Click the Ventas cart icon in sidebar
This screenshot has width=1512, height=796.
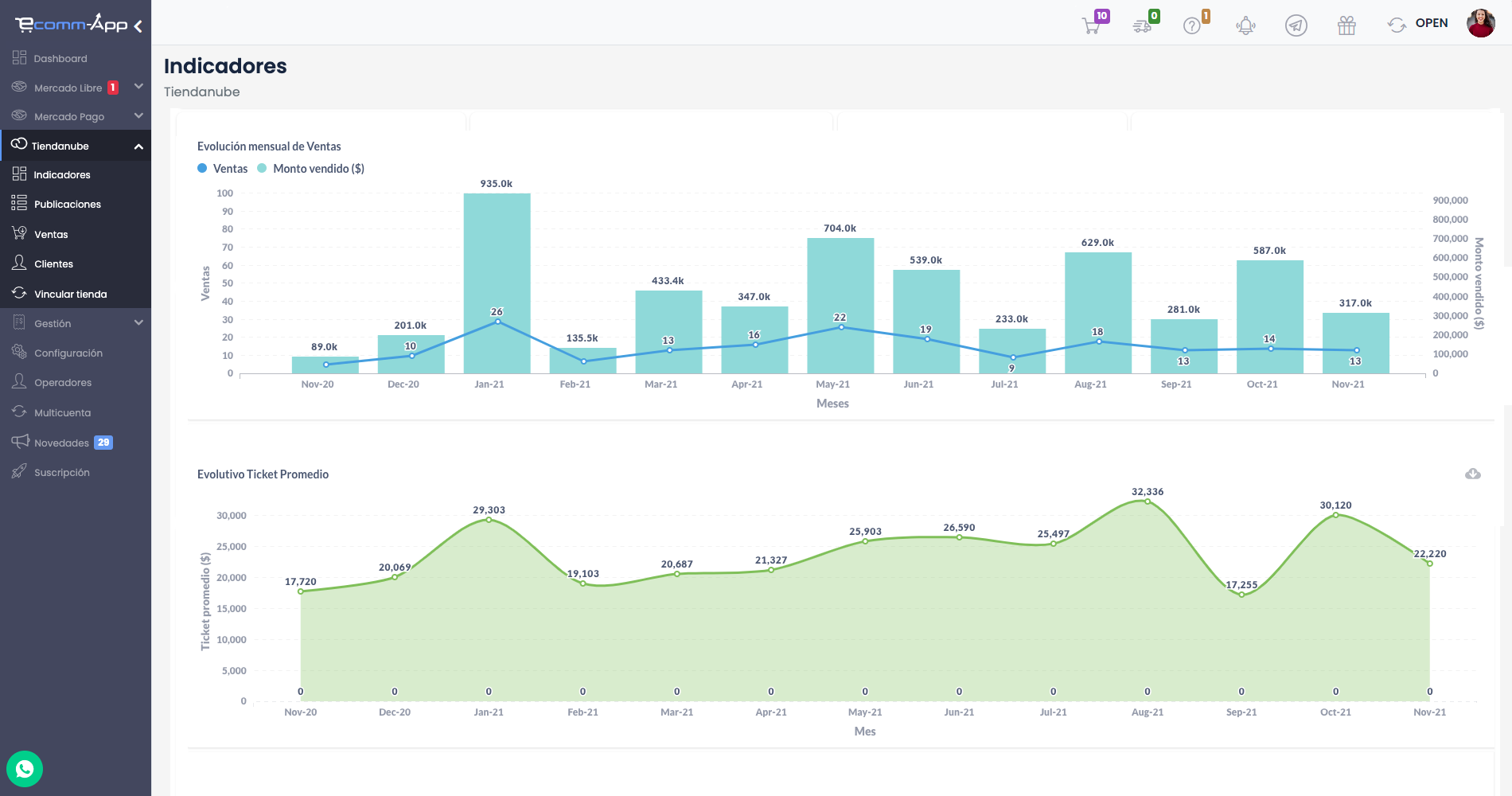[19, 232]
